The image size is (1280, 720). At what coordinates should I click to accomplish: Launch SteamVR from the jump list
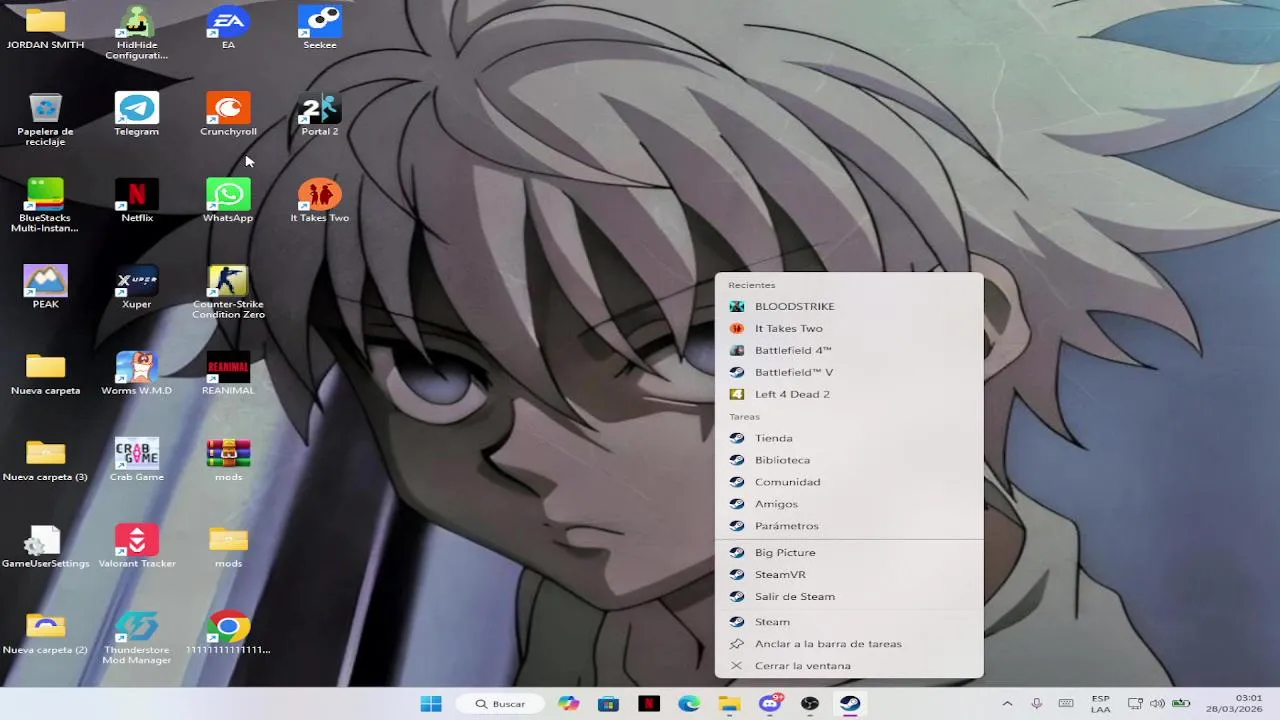coord(849,574)
